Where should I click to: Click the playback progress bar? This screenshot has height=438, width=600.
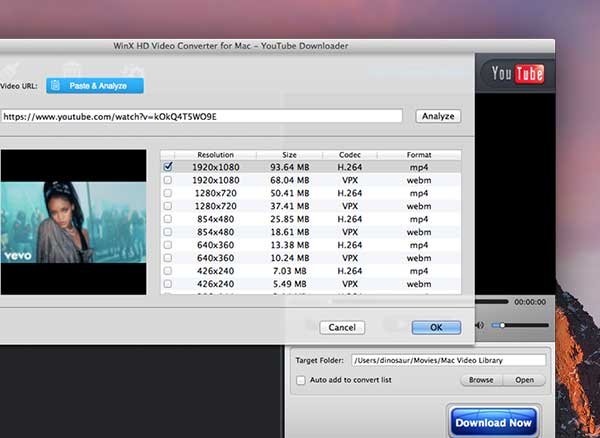[492, 302]
